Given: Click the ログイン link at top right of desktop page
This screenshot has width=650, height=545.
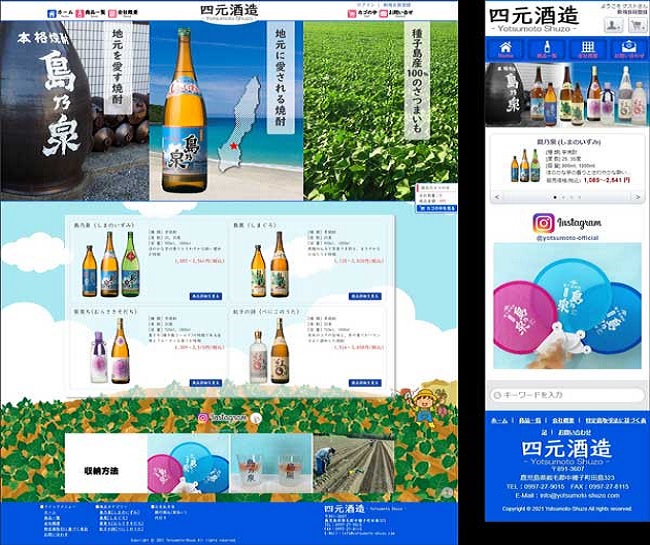Looking at the screenshot, I should coord(365,5).
